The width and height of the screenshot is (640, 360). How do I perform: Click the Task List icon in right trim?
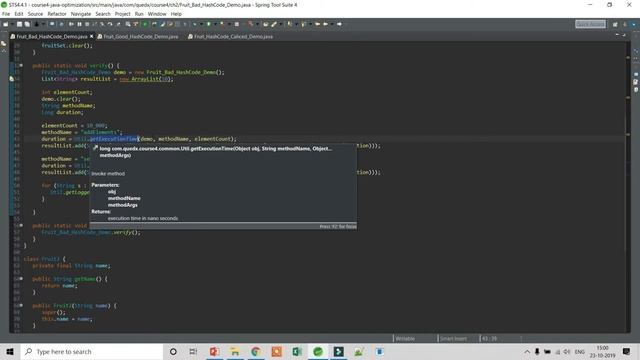(636, 82)
